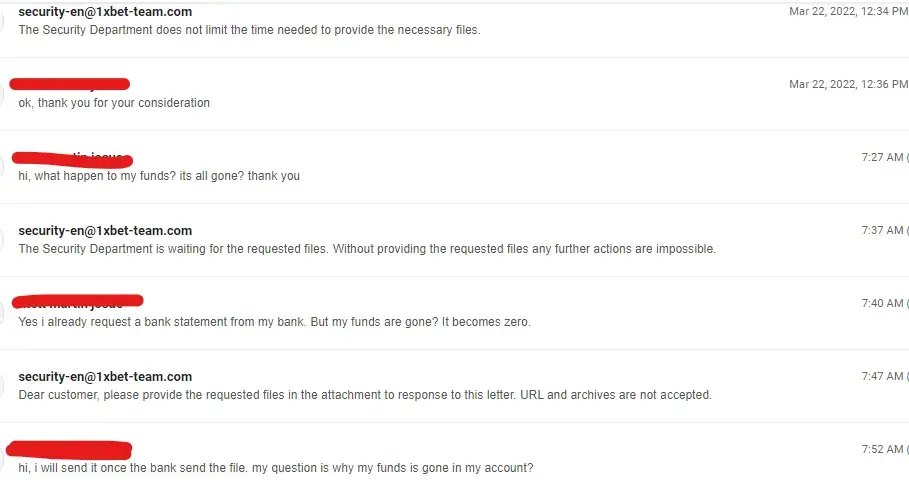Image resolution: width=909 pixels, height=491 pixels.
Task: Click redacted sender name above "what happen to my funds"
Action: pos(73,158)
